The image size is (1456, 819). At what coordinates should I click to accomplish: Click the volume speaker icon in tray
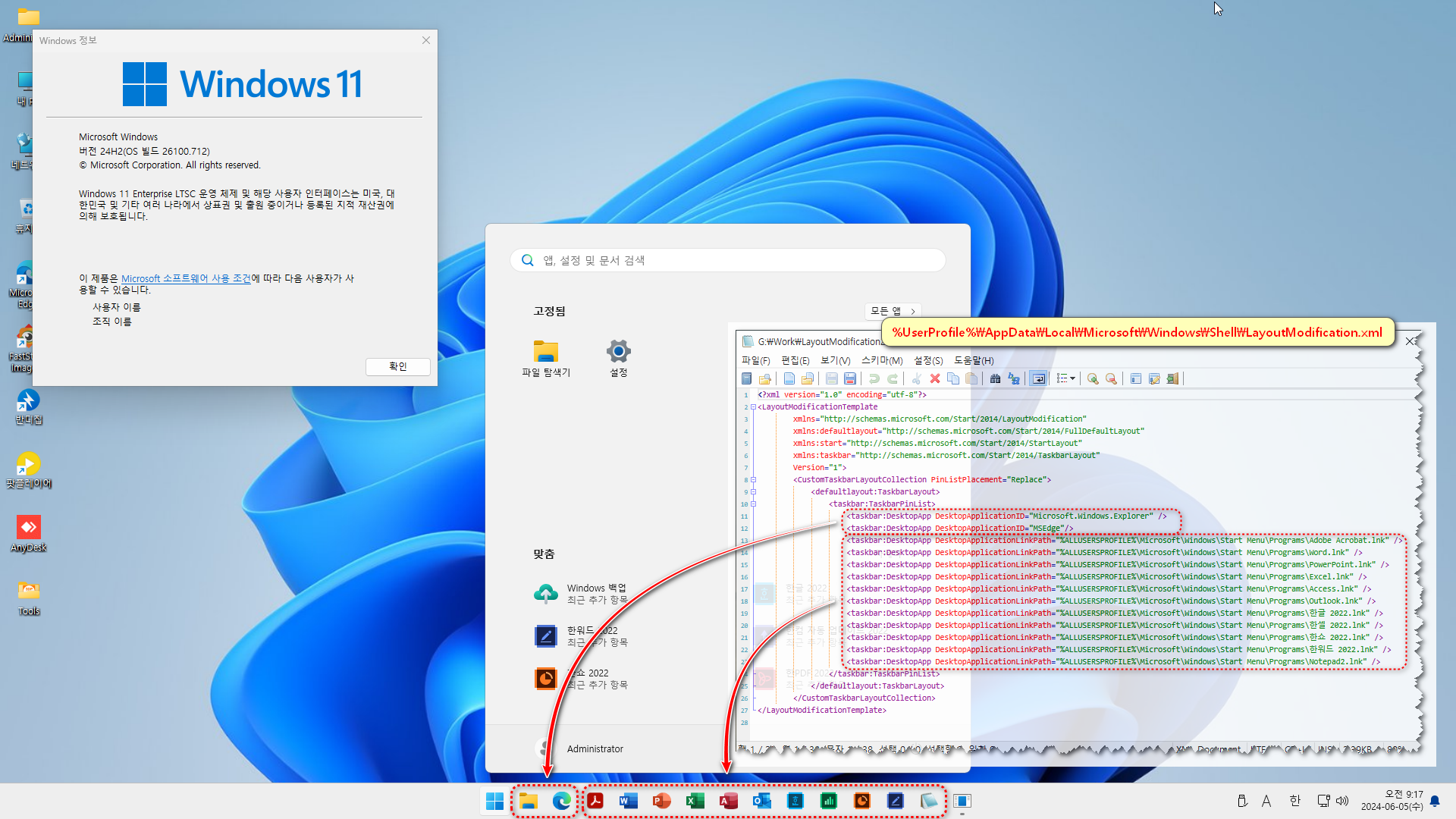[1342, 801]
